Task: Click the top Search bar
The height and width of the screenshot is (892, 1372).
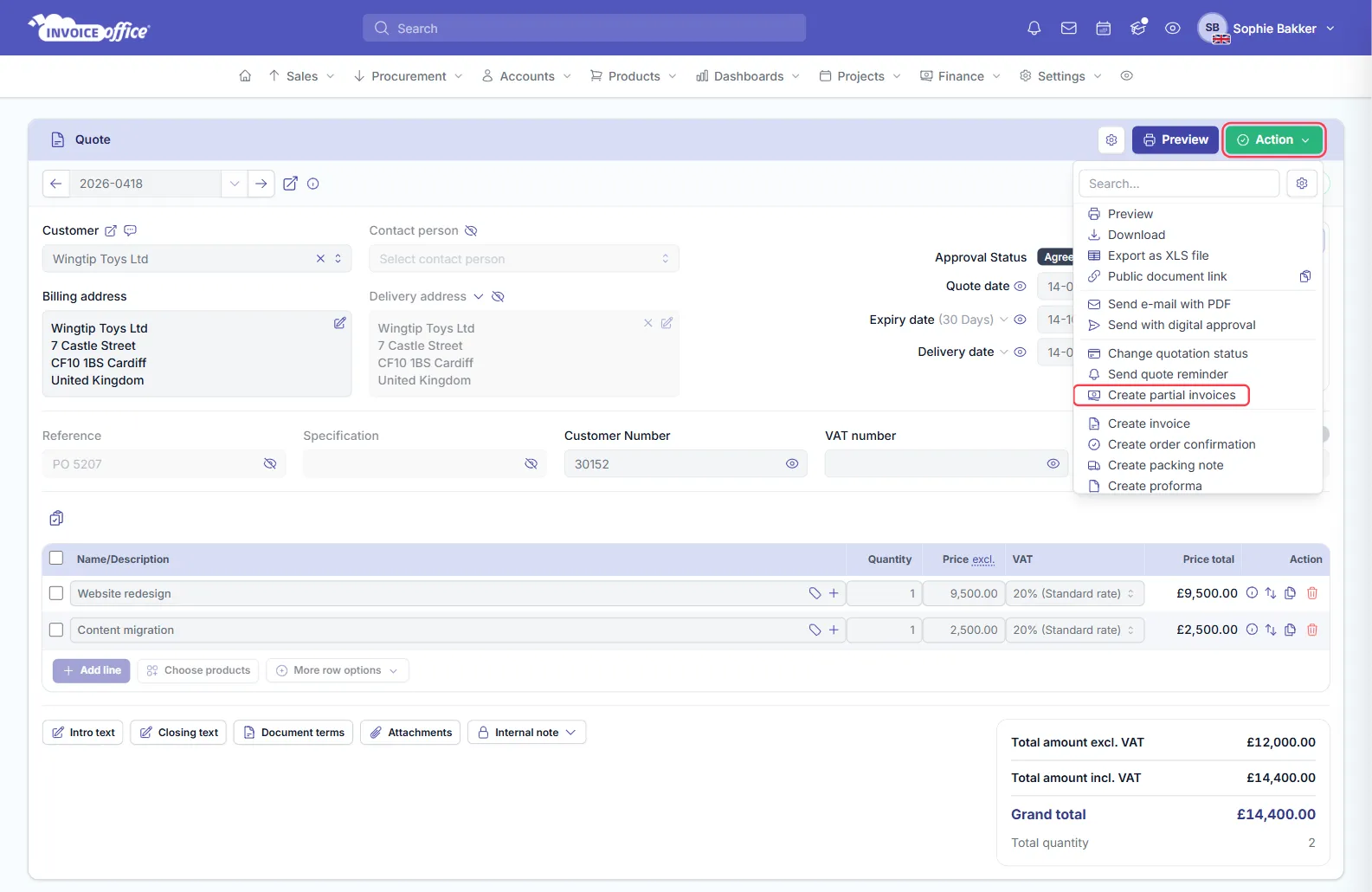Action: 584,29
